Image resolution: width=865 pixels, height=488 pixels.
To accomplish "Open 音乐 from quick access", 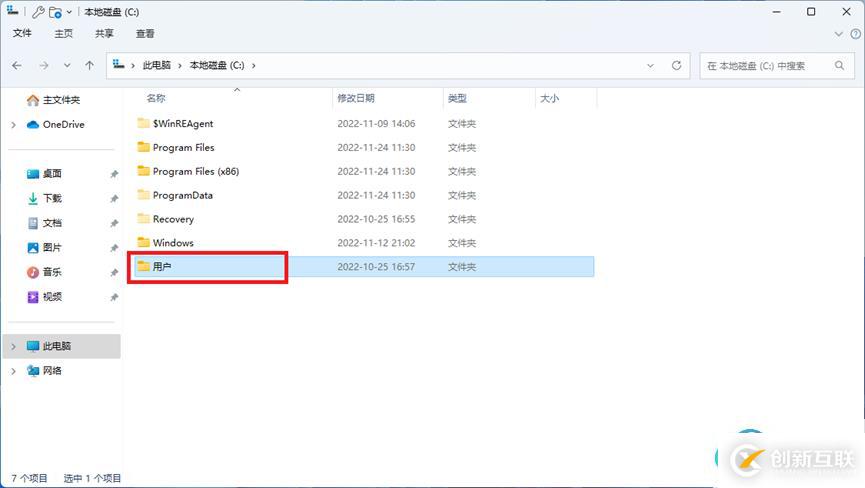I will pyautogui.click(x=52, y=272).
